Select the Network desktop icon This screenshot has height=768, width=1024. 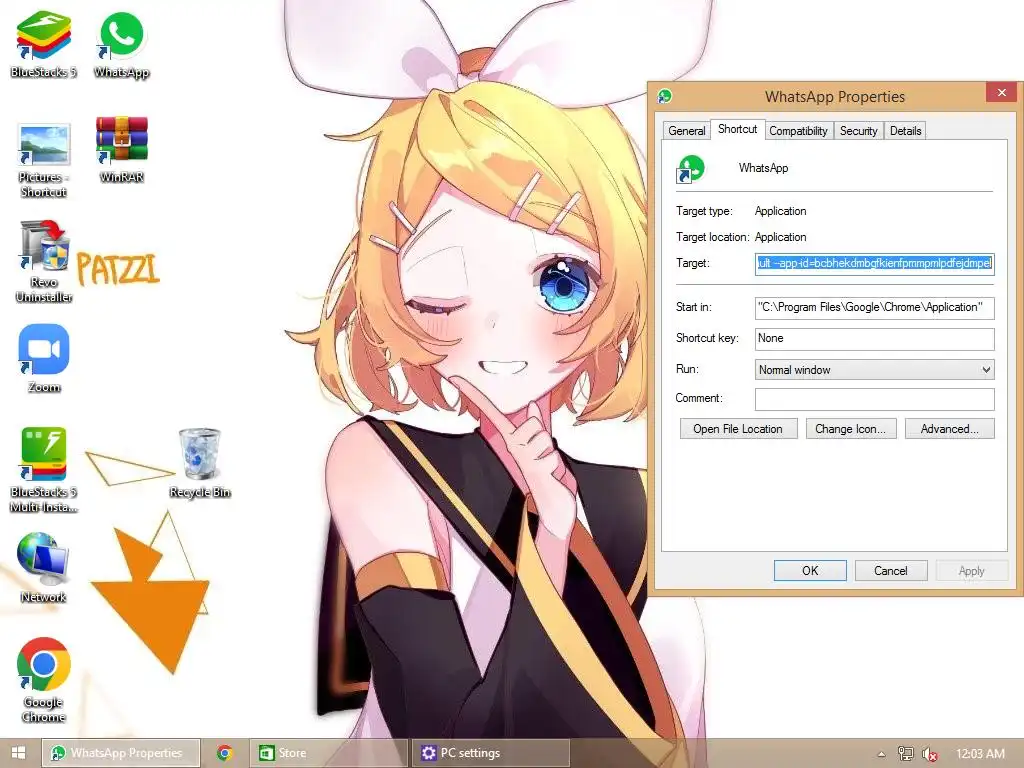click(43, 568)
